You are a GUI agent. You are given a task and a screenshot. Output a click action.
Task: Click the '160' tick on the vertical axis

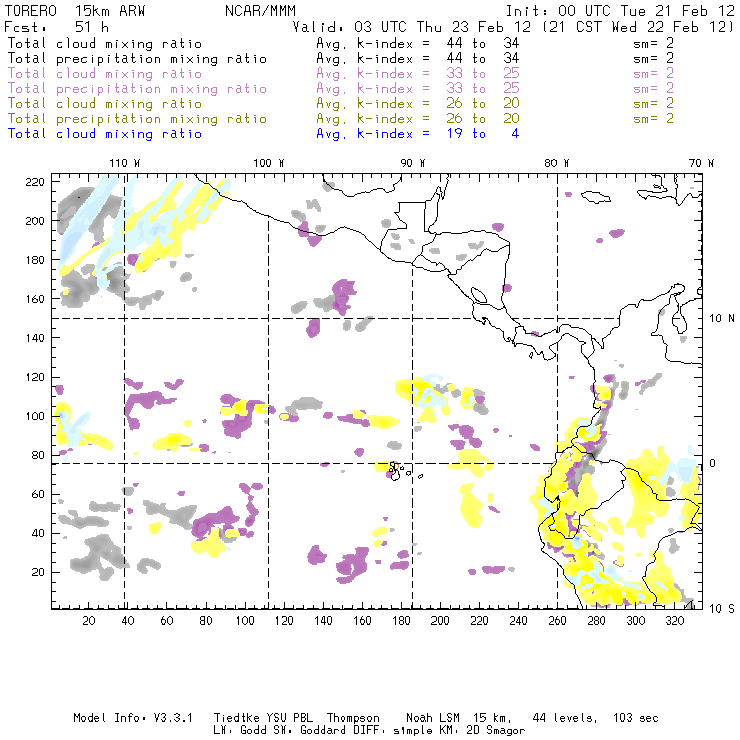pos(35,299)
